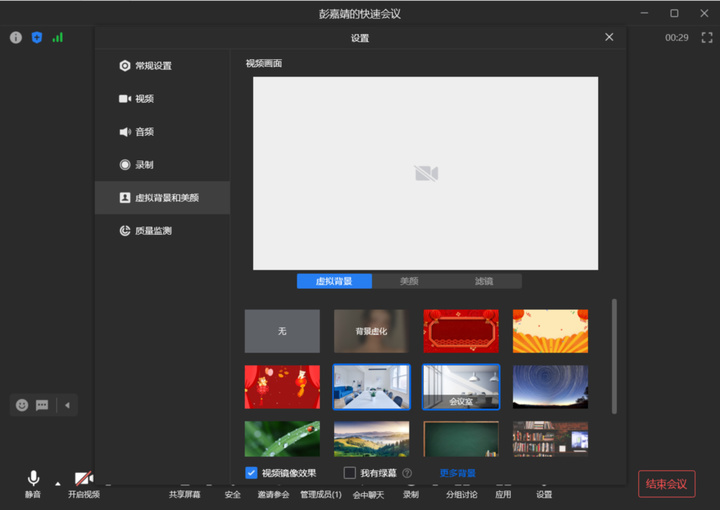This screenshot has width=720, height=510.
Task: Click the background list scrollbar
Action: point(614,357)
